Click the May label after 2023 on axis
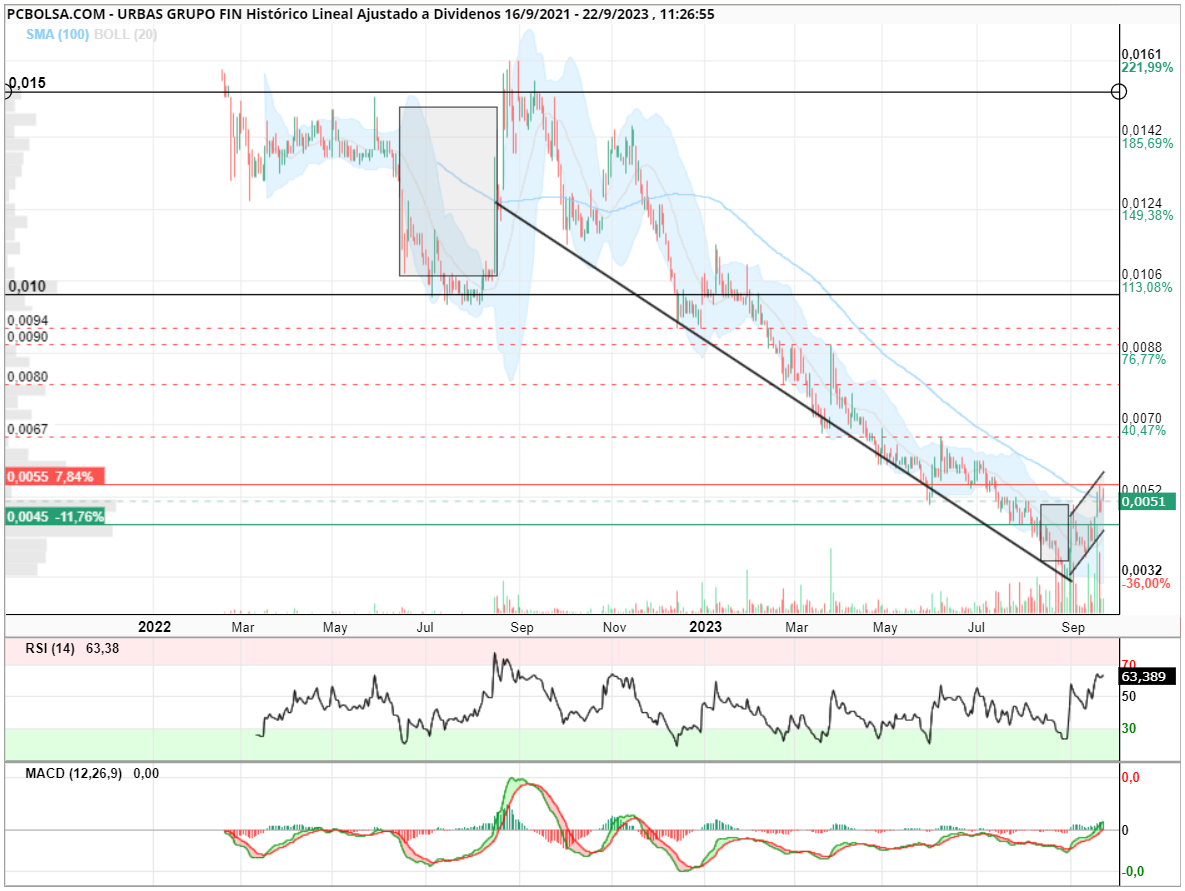 [885, 627]
